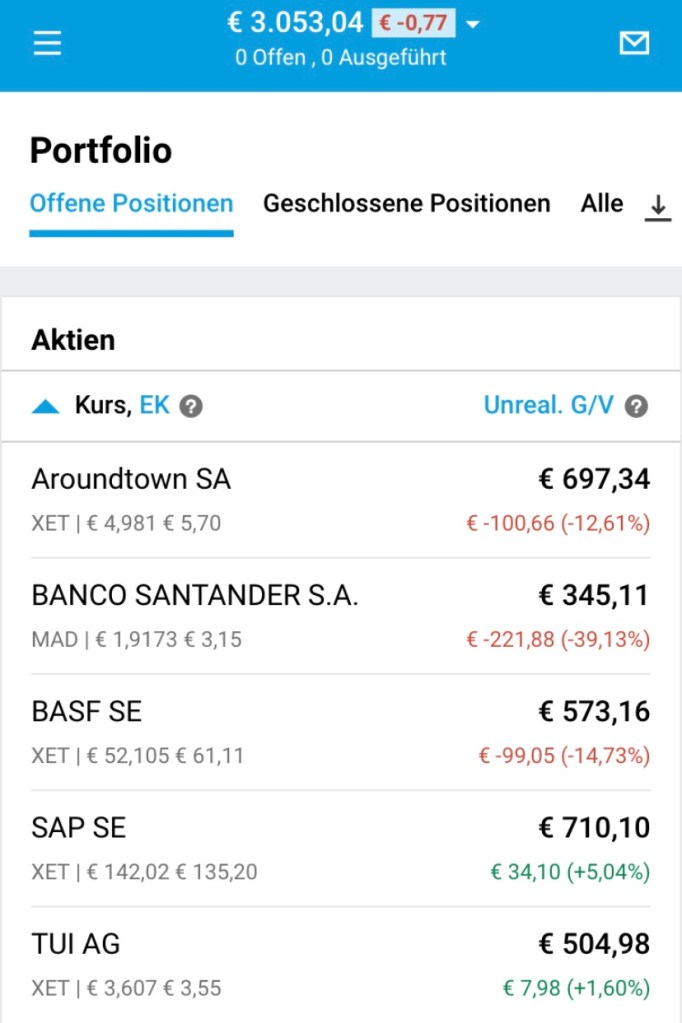Screen dimensions: 682x1023
Task: Open SAP SE position details
Action: tap(340, 847)
